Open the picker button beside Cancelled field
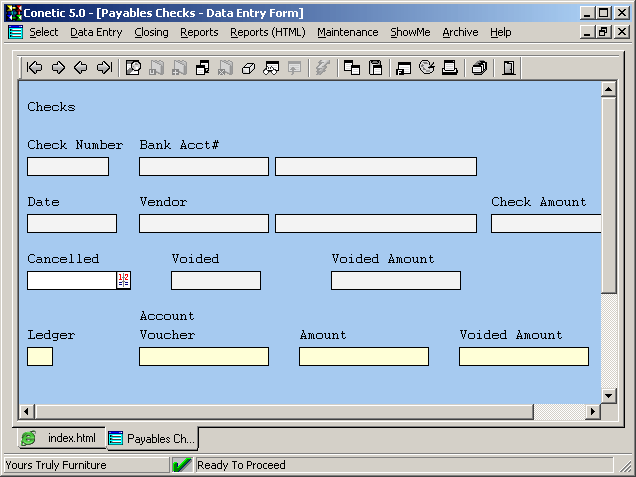 (124, 280)
